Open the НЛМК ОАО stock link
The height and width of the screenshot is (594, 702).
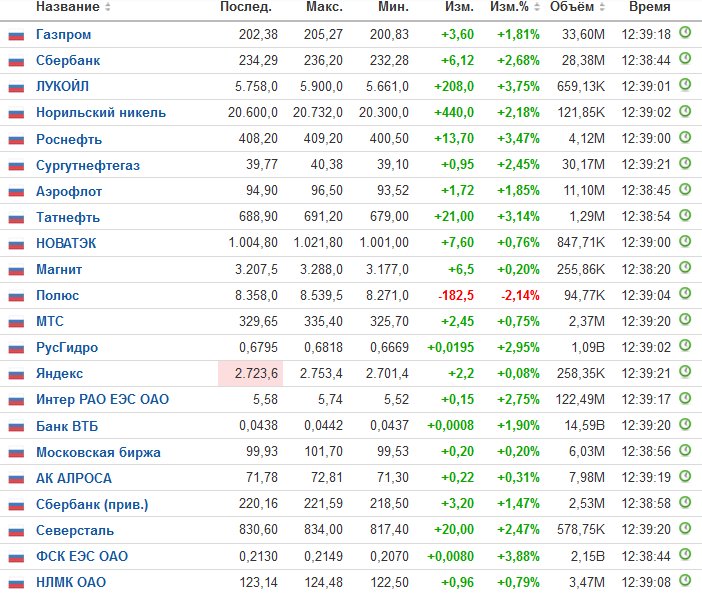71,582
